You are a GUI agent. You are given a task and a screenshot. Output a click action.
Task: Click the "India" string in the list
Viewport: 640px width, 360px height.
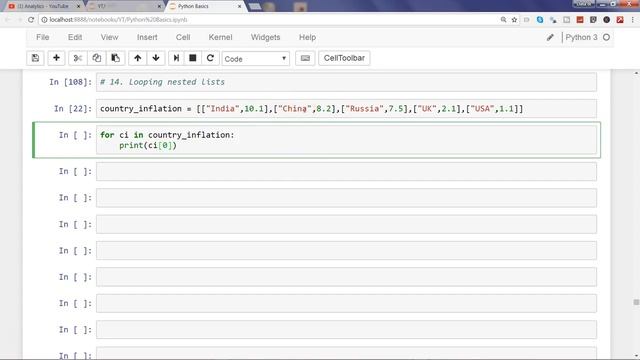pos(222,109)
